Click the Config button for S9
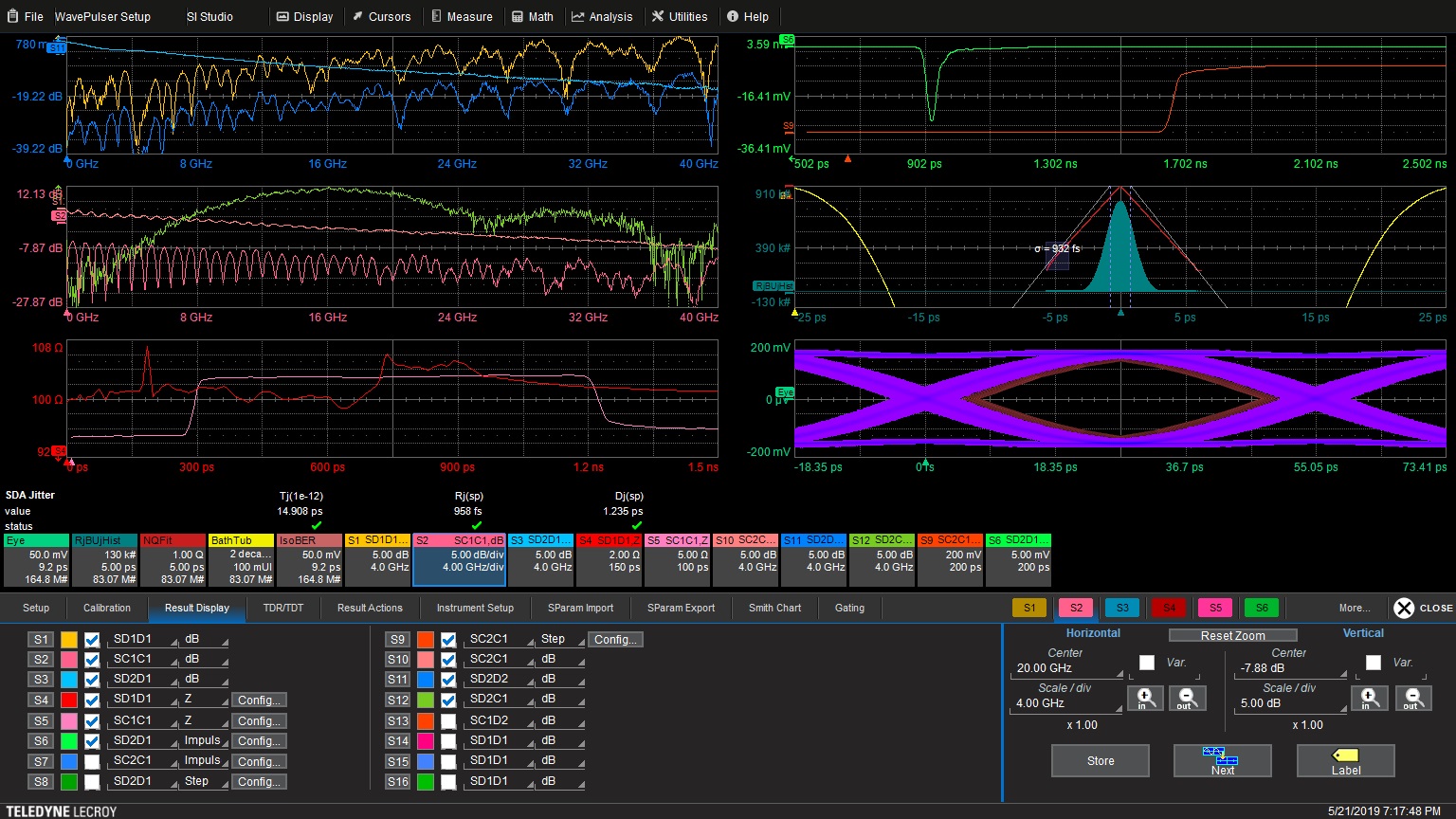 (615, 640)
